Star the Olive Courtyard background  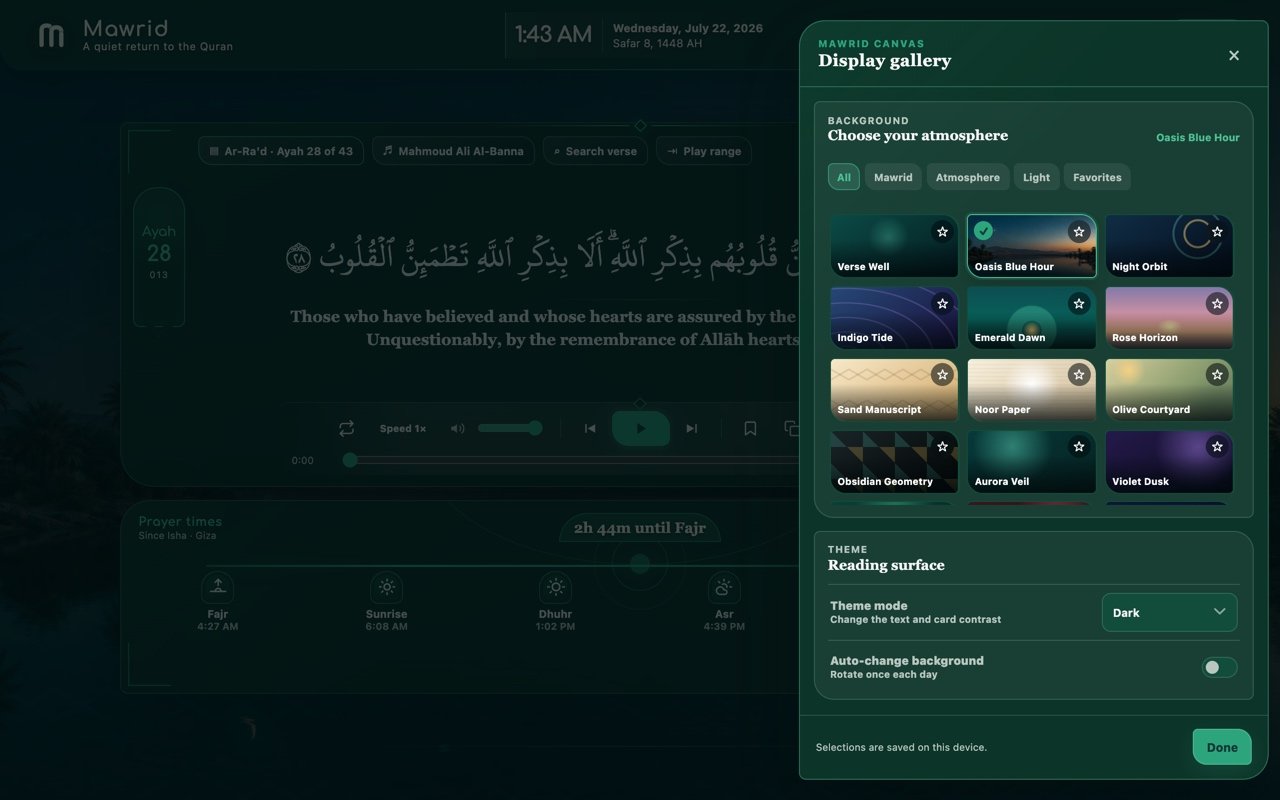pos(1217,375)
